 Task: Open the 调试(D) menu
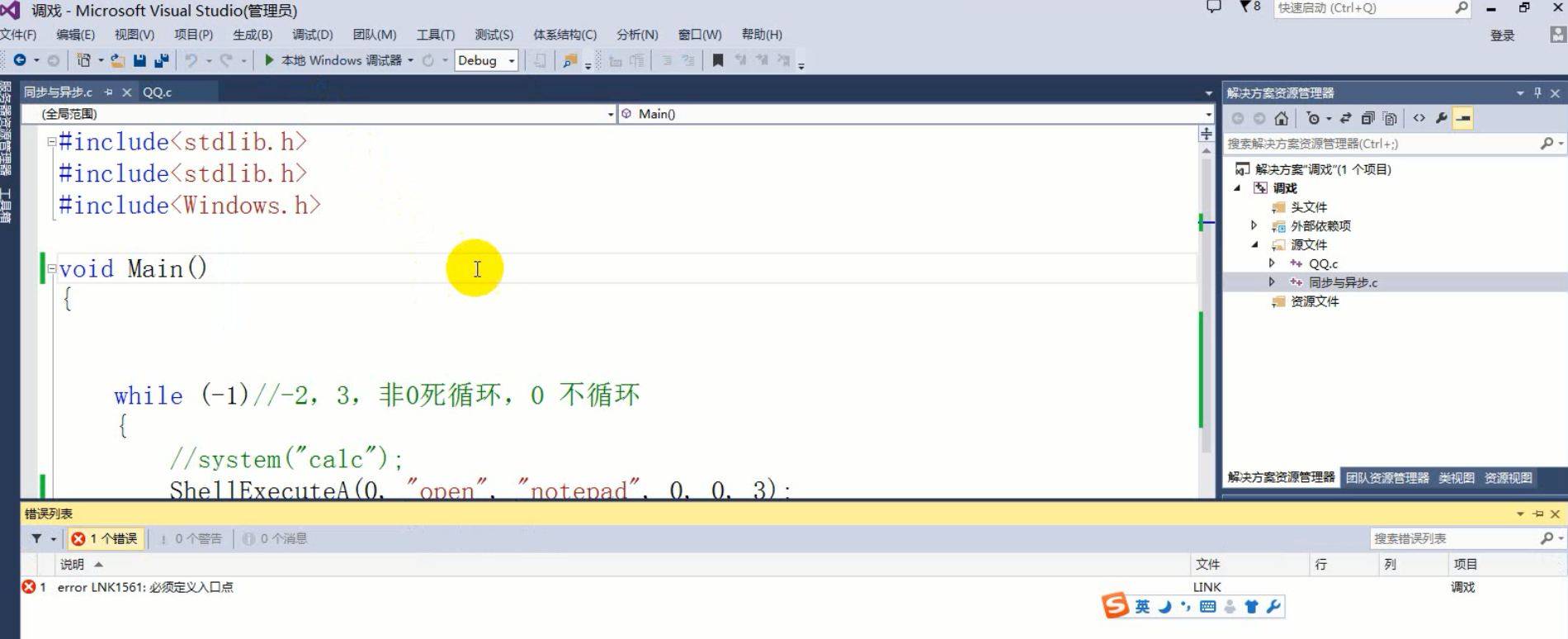pyautogui.click(x=313, y=35)
